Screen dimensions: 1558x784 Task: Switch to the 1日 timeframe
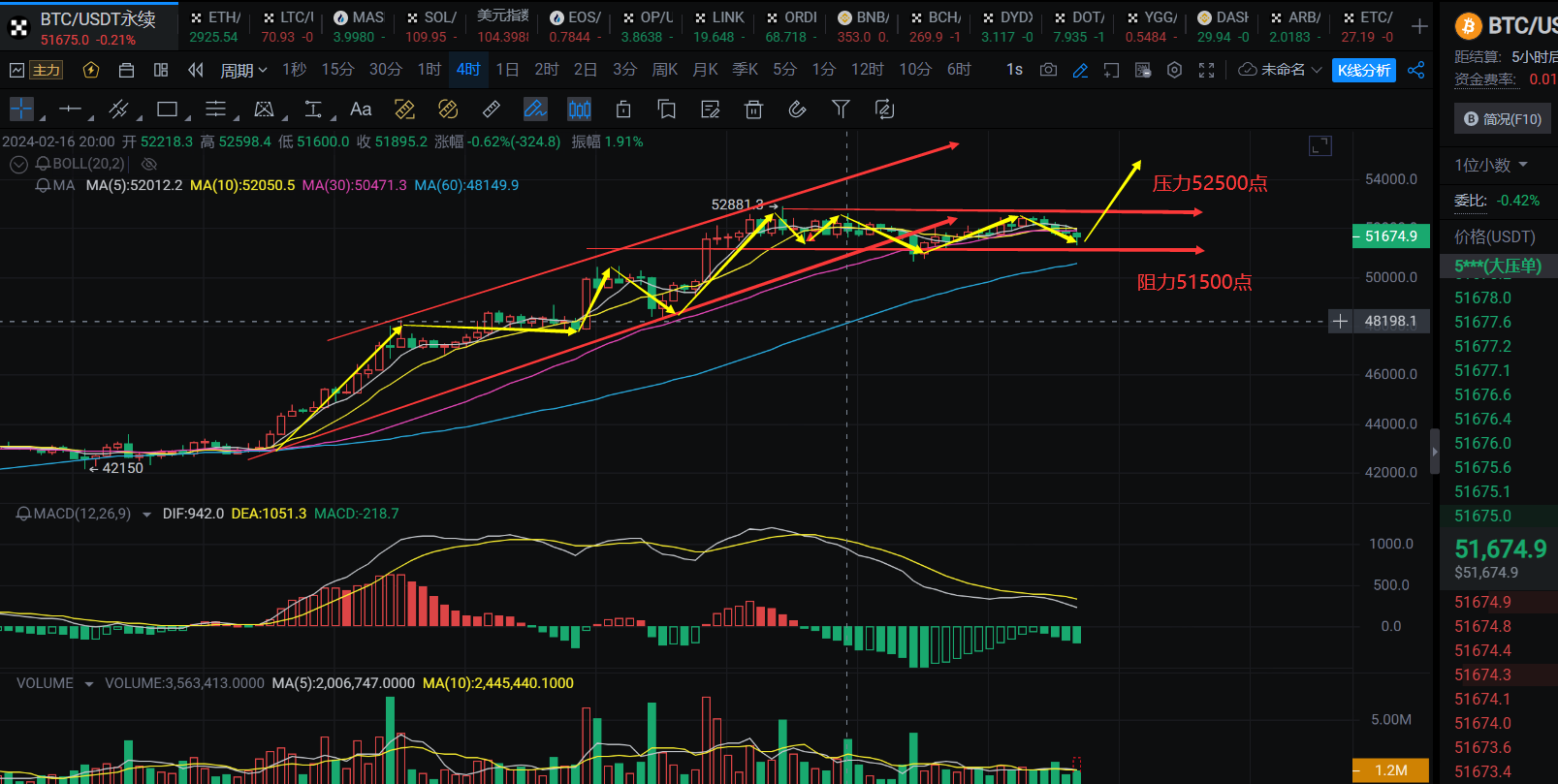pos(506,70)
